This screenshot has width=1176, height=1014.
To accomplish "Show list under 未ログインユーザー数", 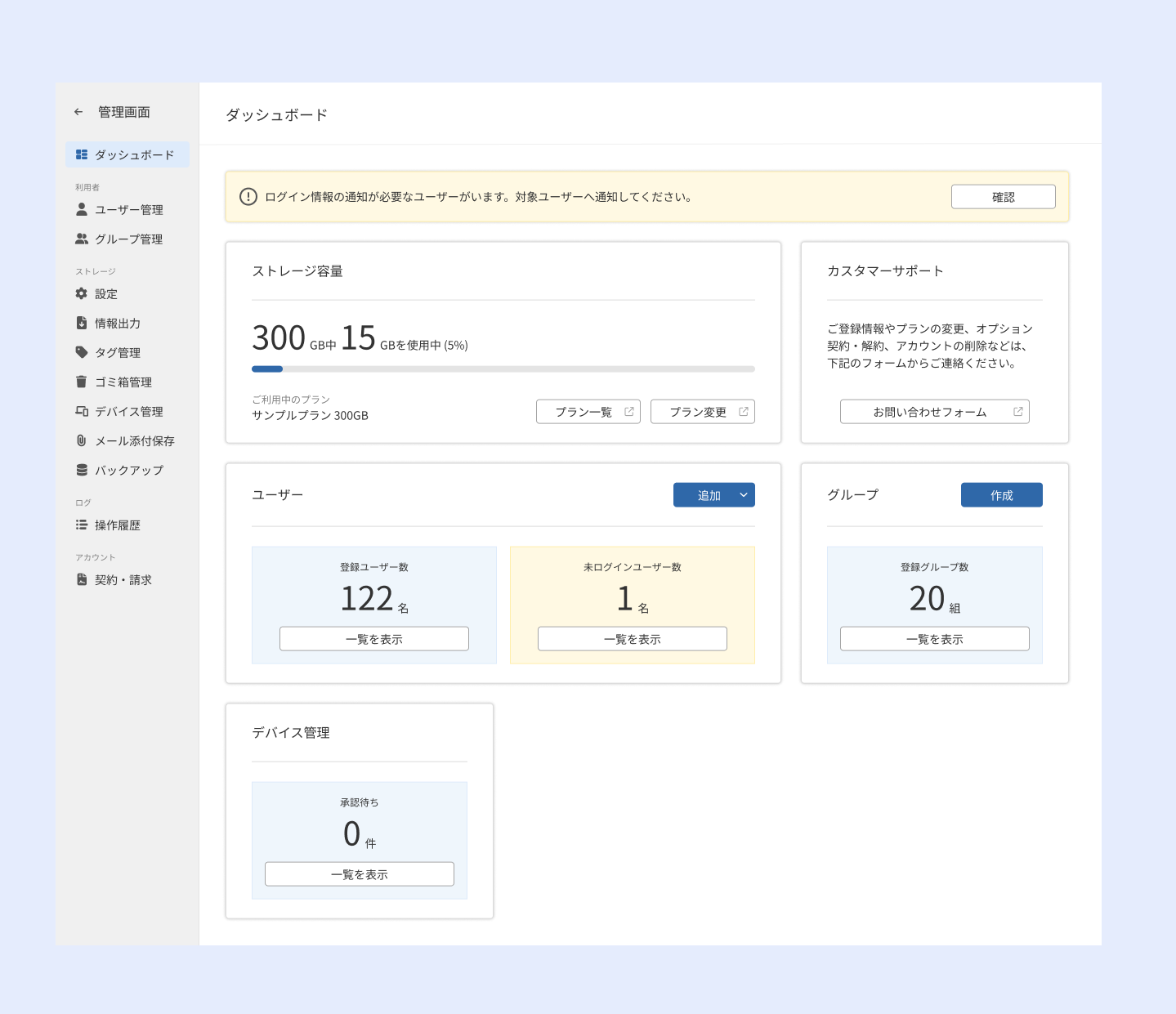I will 633,639.
